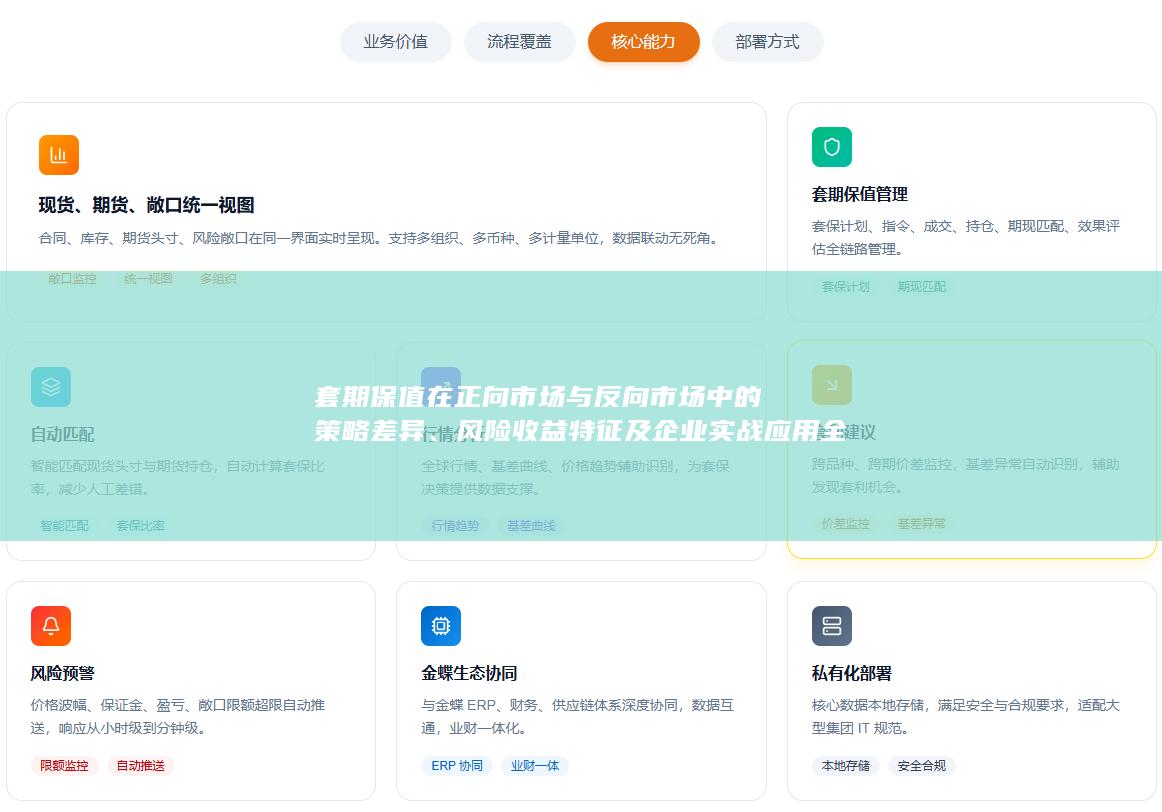The width and height of the screenshot is (1162, 812).
Task: Click the 智能匹配 tag
Action: click(64, 526)
